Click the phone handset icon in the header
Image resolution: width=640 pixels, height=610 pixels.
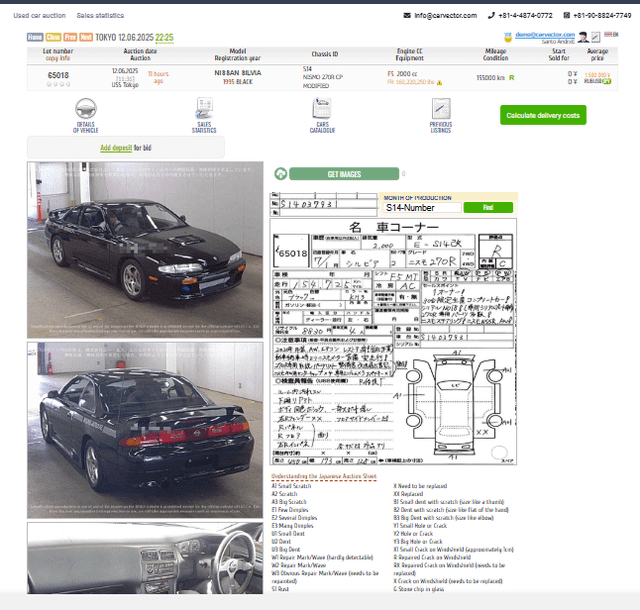point(491,16)
